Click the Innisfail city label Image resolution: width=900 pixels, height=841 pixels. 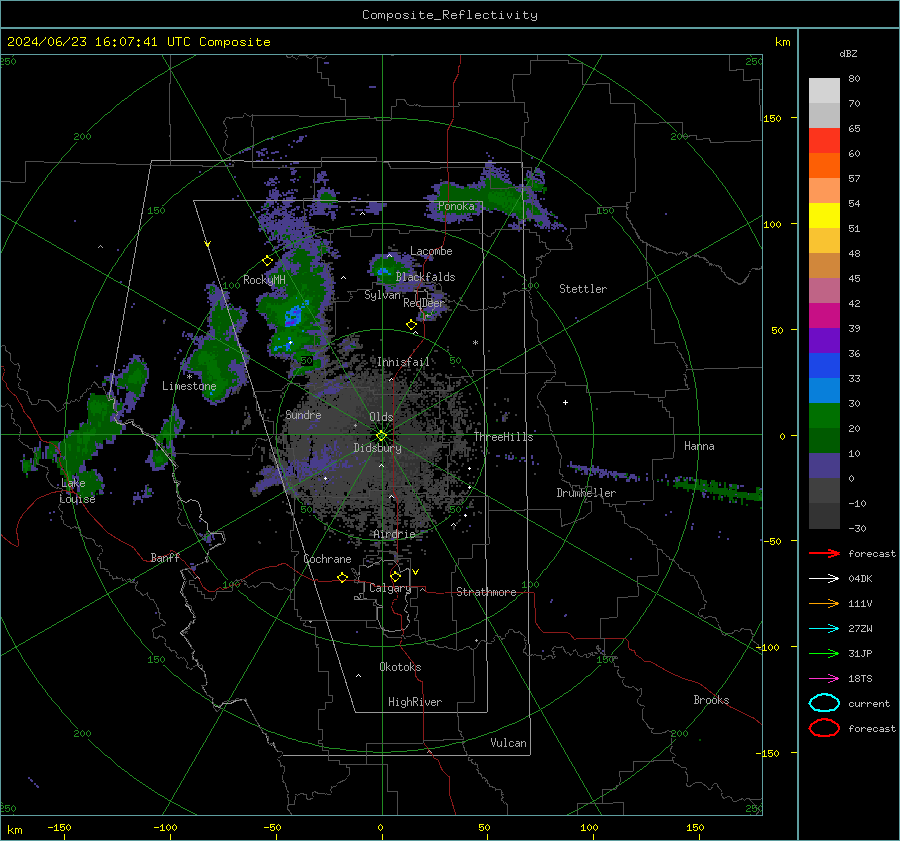click(403, 362)
